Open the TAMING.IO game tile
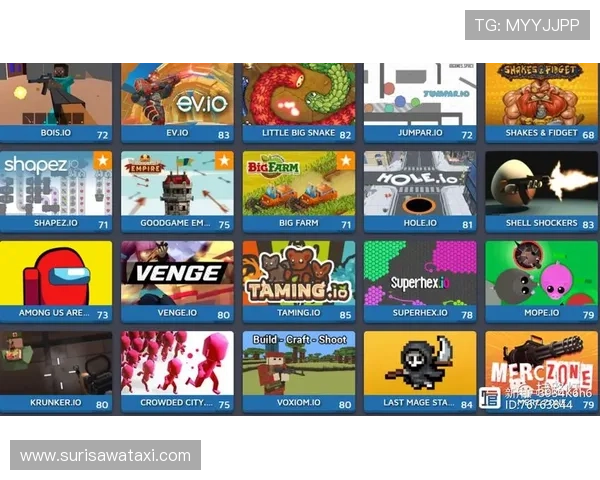The width and height of the screenshot is (600, 480). pyautogui.click(x=298, y=273)
